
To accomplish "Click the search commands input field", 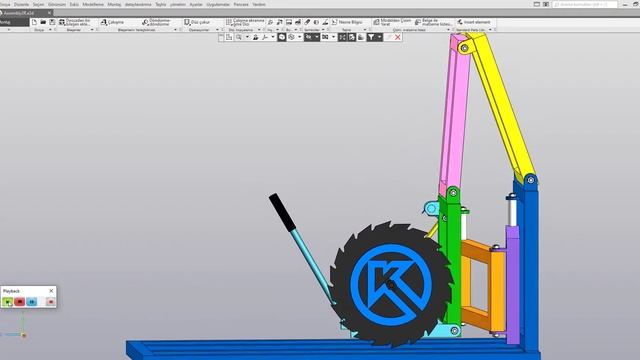I will tap(584, 4).
